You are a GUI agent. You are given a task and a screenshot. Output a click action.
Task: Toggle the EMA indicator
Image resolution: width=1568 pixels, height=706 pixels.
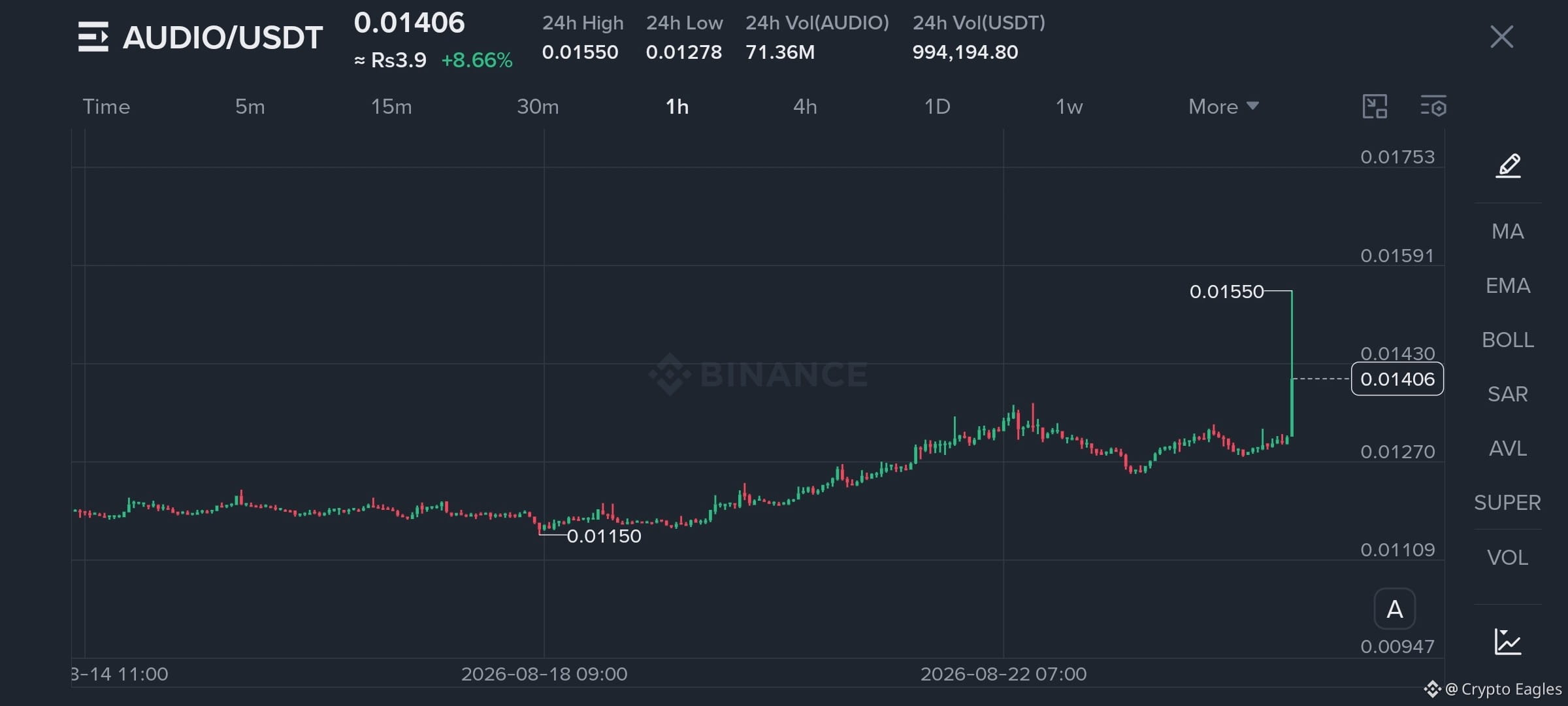click(x=1508, y=286)
